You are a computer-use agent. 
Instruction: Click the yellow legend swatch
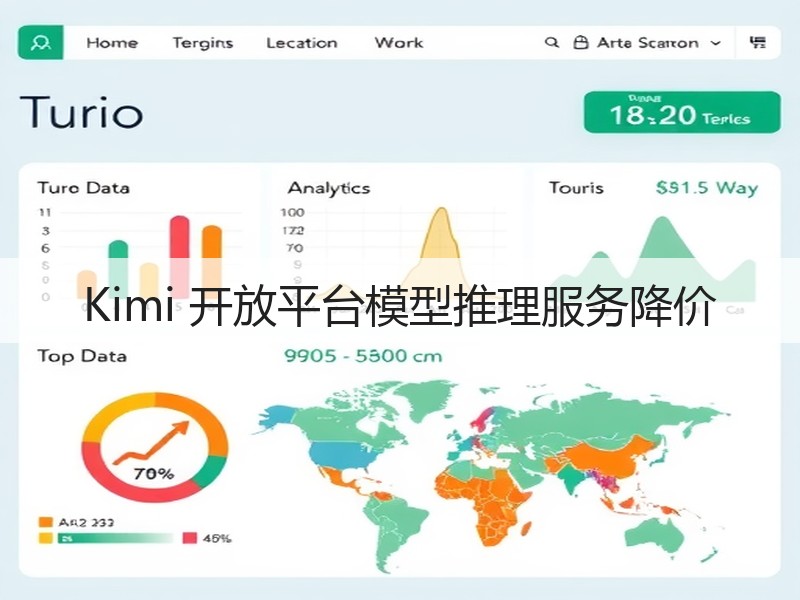[x=46, y=538]
